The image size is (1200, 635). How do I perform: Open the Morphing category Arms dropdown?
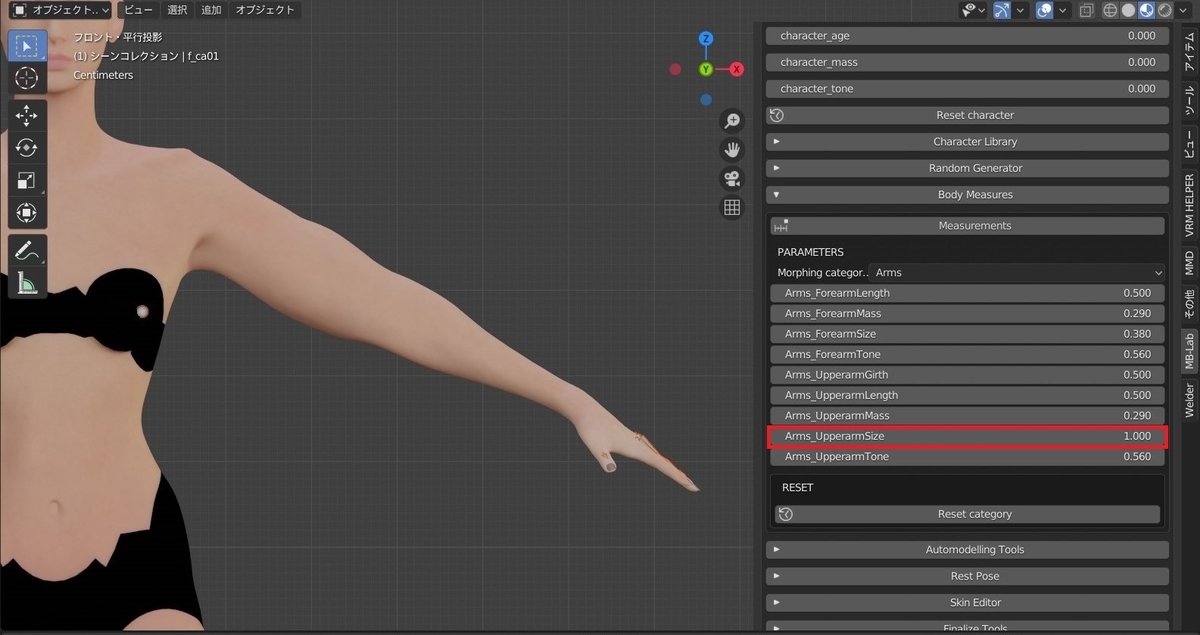(1017, 272)
